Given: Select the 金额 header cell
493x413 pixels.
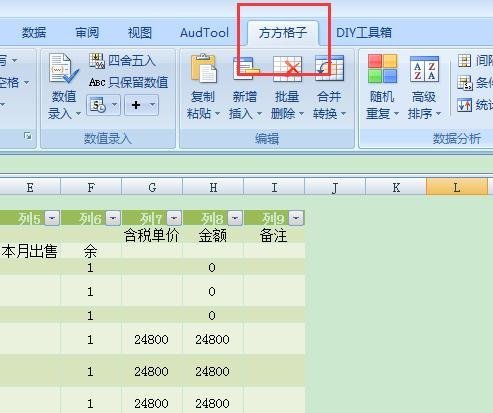Looking at the screenshot, I should click(213, 235).
